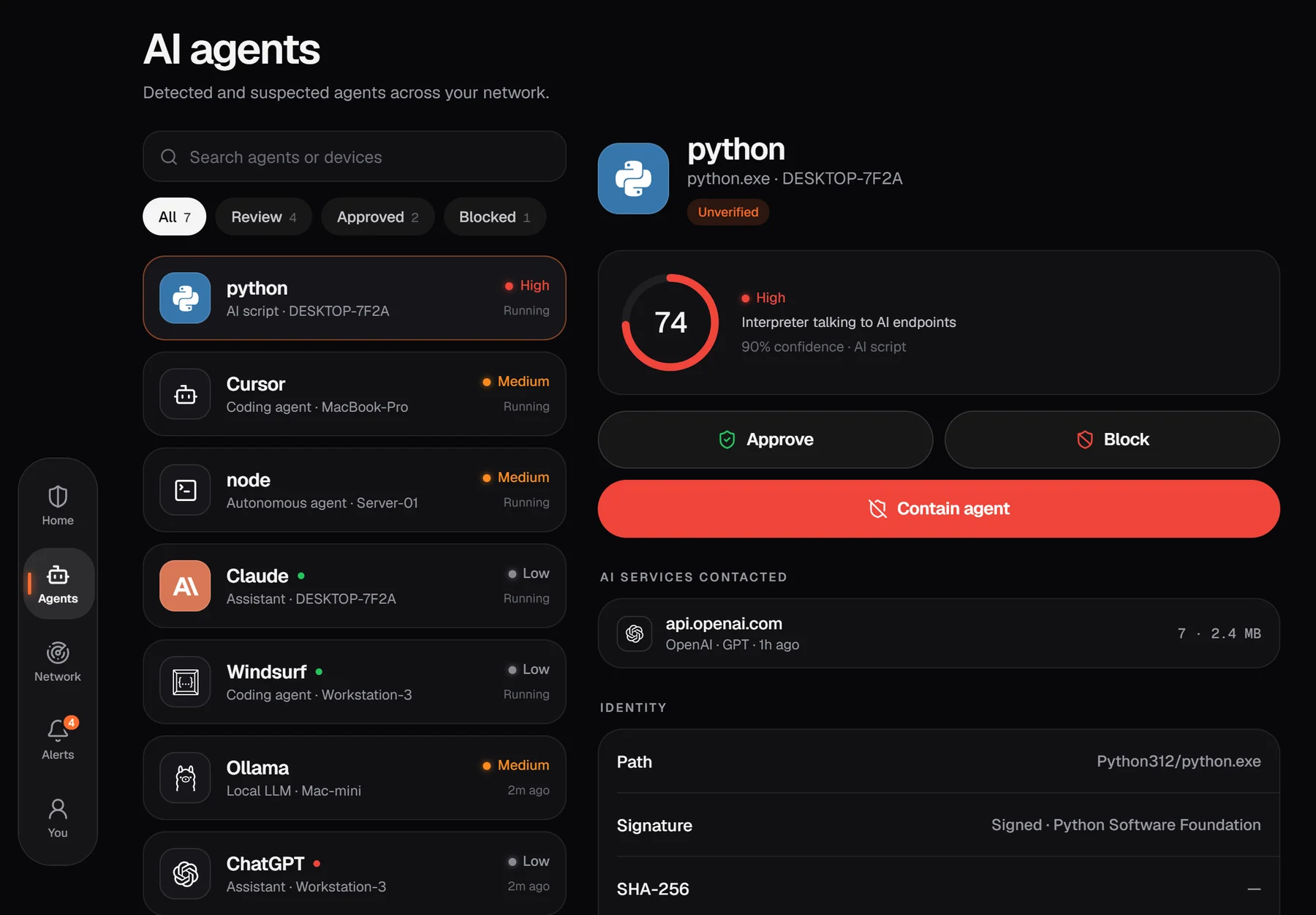Filter by Blocked 1 agents
This screenshot has height=915, width=1316.
[495, 216]
